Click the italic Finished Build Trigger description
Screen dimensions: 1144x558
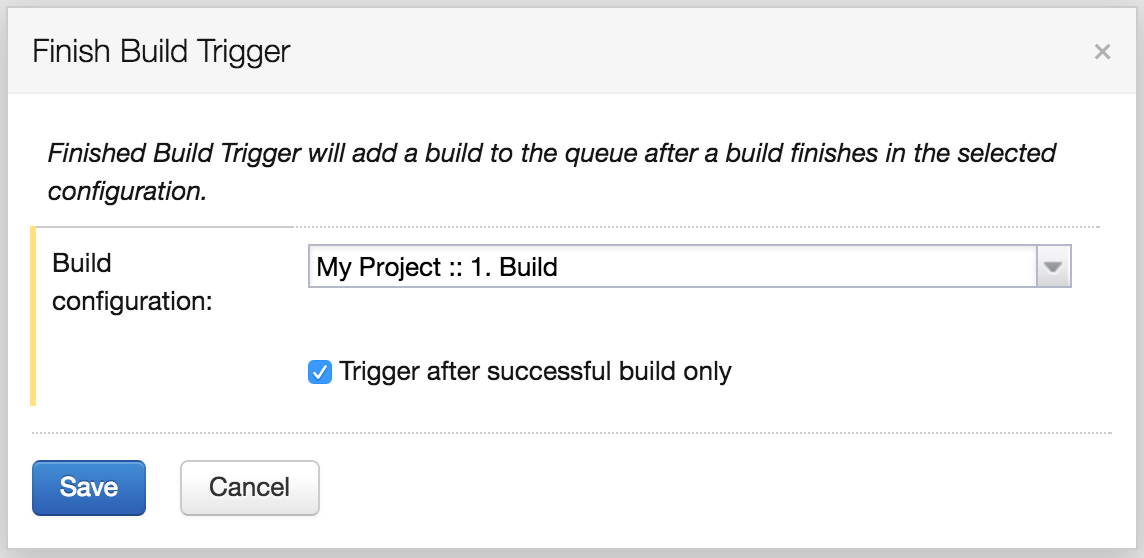click(552, 172)
